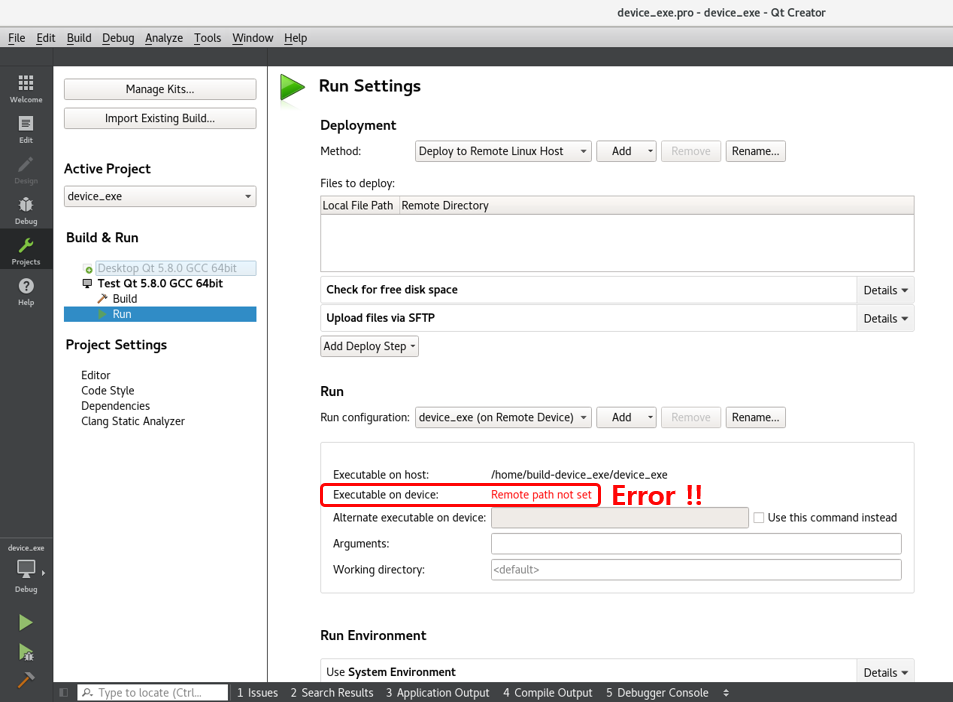Open the File menu
The height and width of the screenshot is (702, 953).
pos(16,38)
